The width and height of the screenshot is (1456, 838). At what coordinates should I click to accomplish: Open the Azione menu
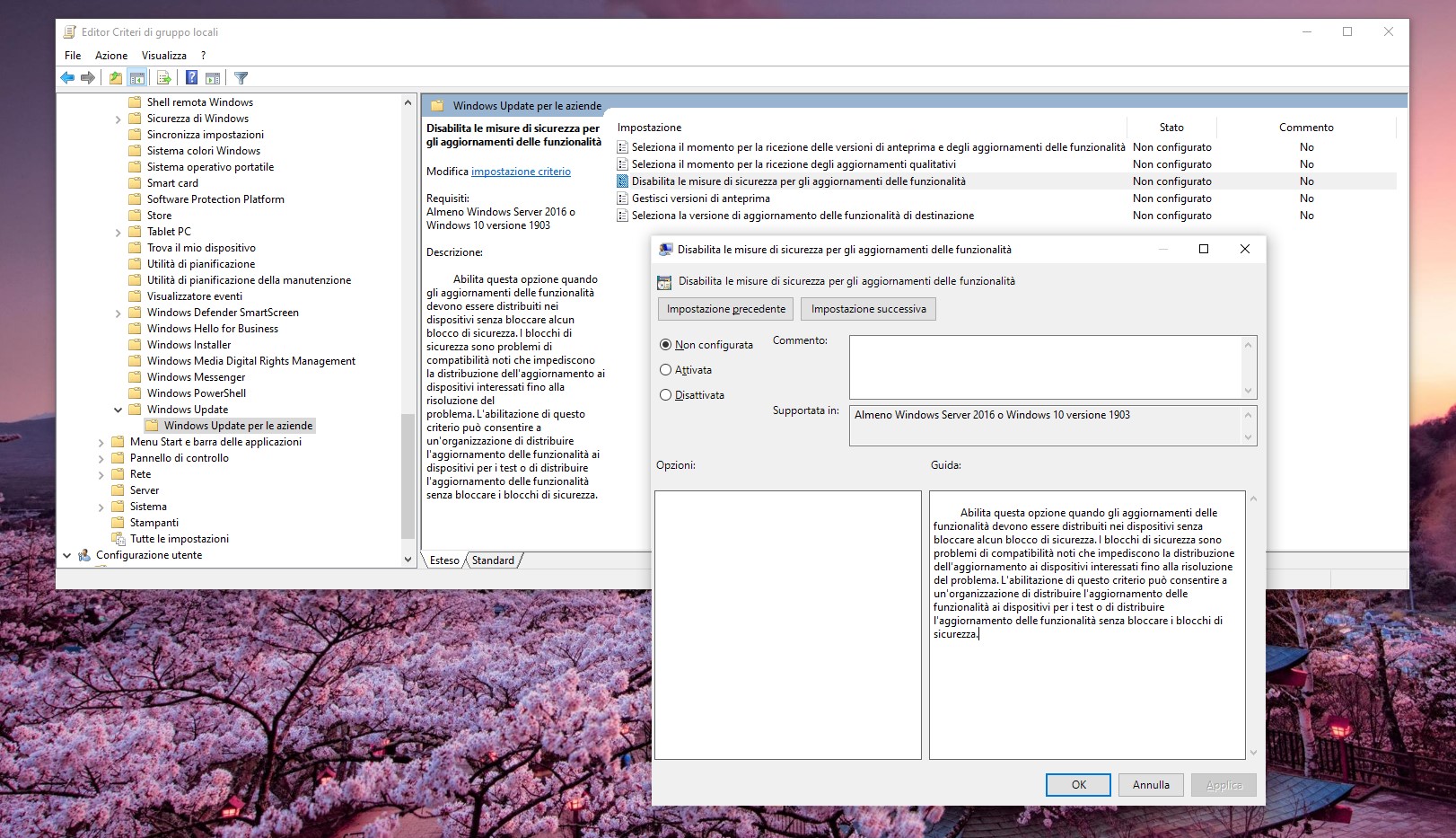[x=111, y=56]
